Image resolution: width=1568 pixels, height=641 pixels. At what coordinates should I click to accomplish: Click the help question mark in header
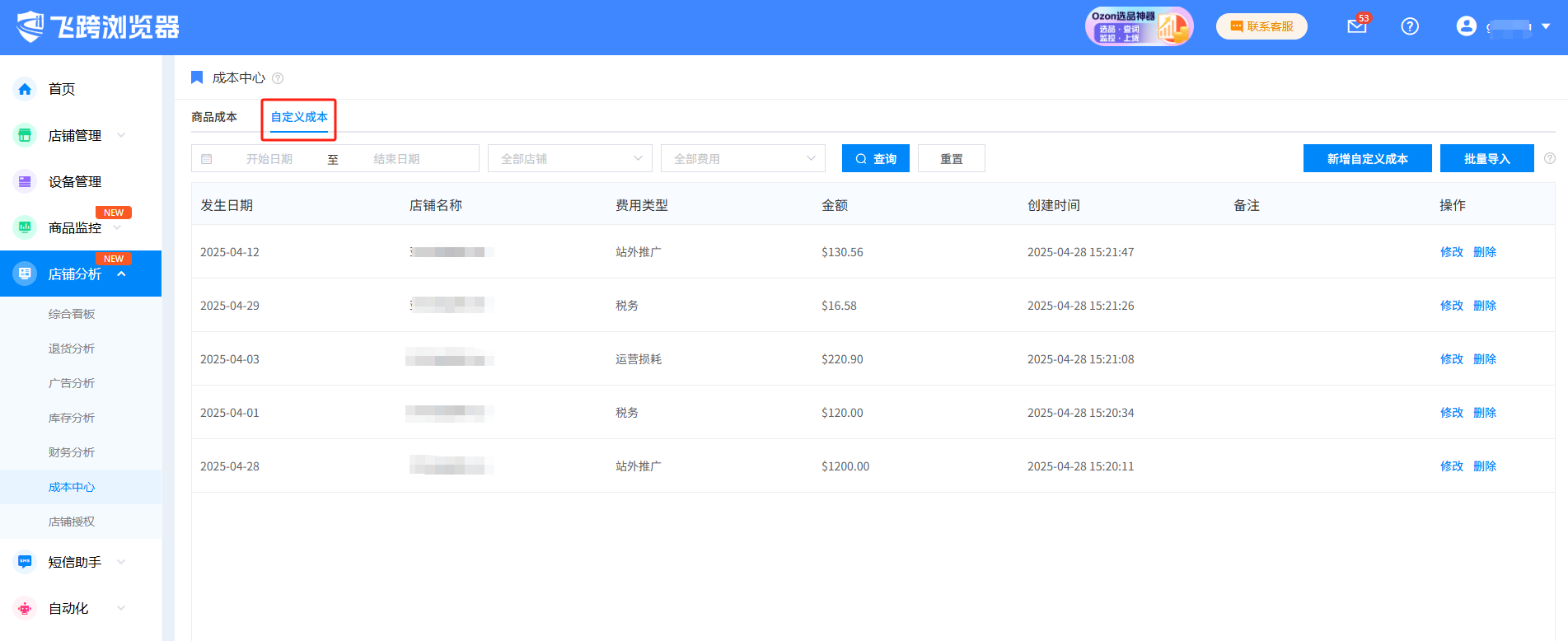[x=1410, y=26]
